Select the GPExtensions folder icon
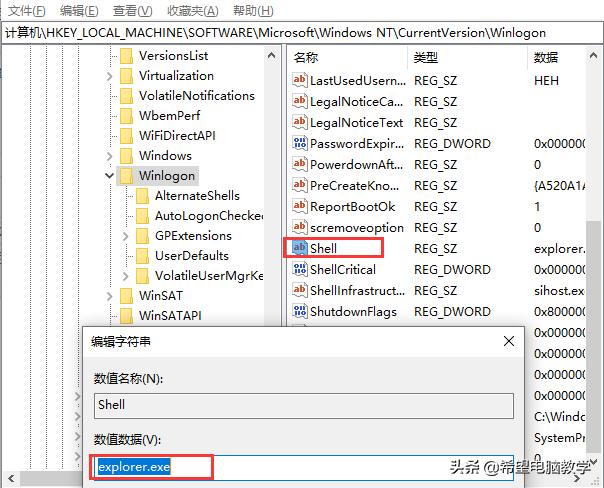 tap(143, 236)
